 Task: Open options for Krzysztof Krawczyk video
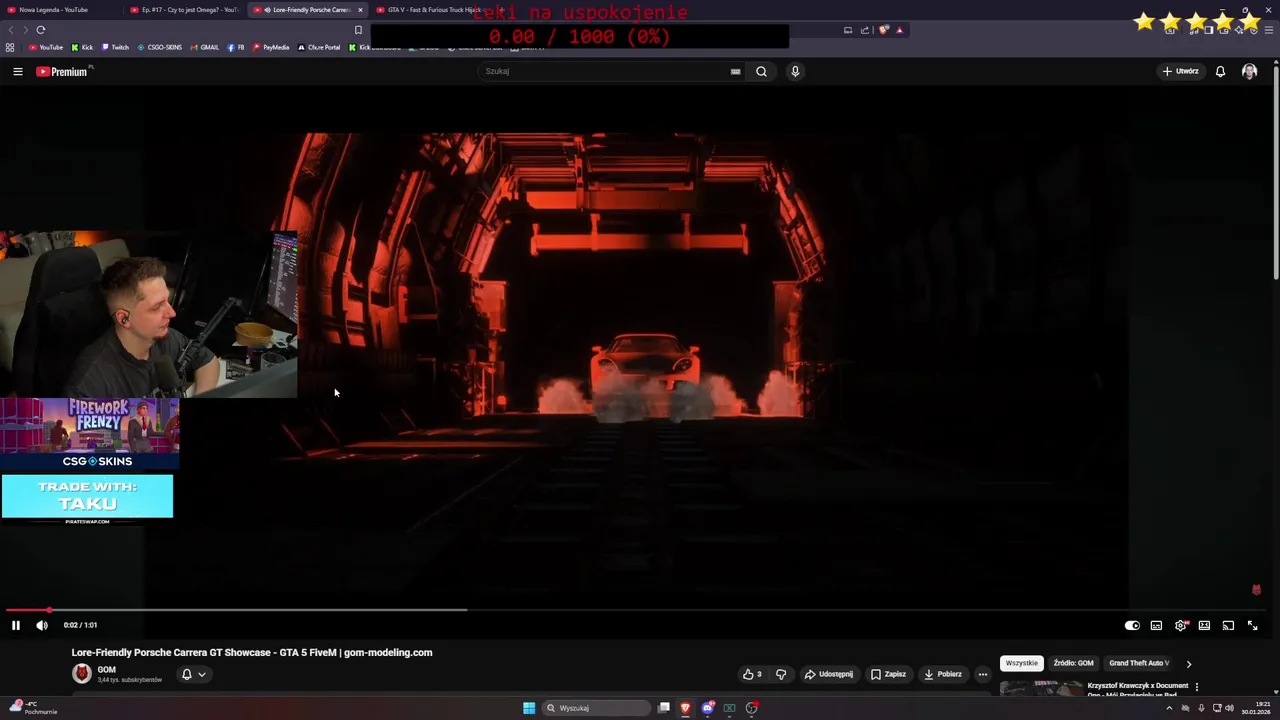point(1196,687)
